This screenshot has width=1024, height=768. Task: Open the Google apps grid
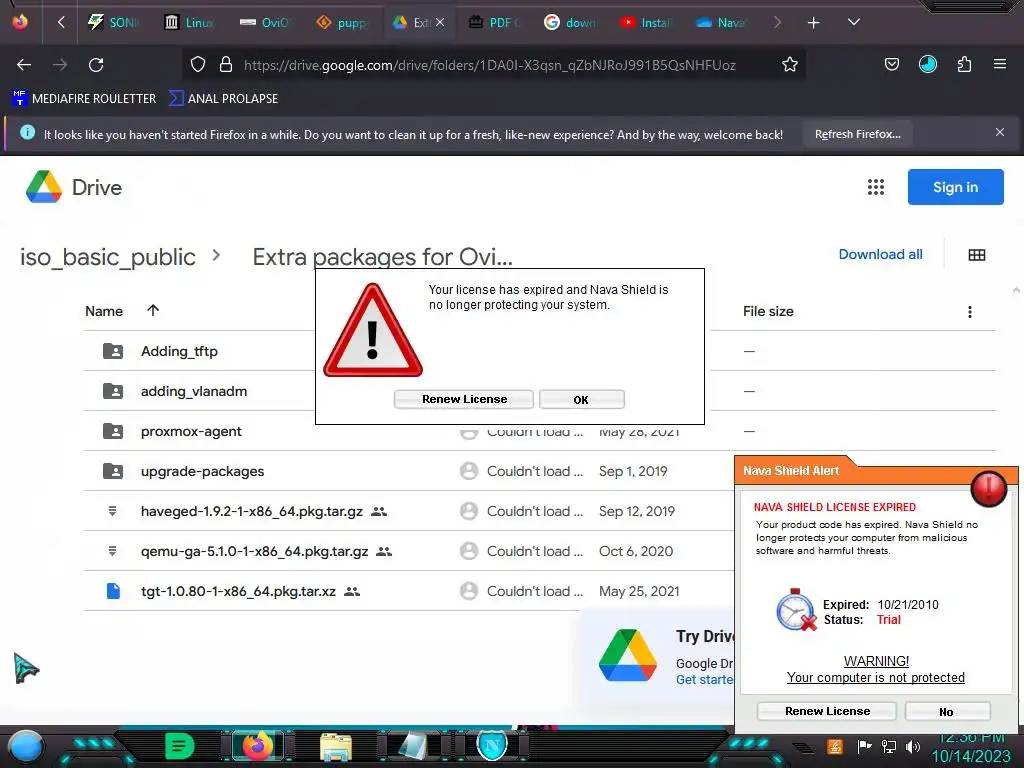(876, 187)
